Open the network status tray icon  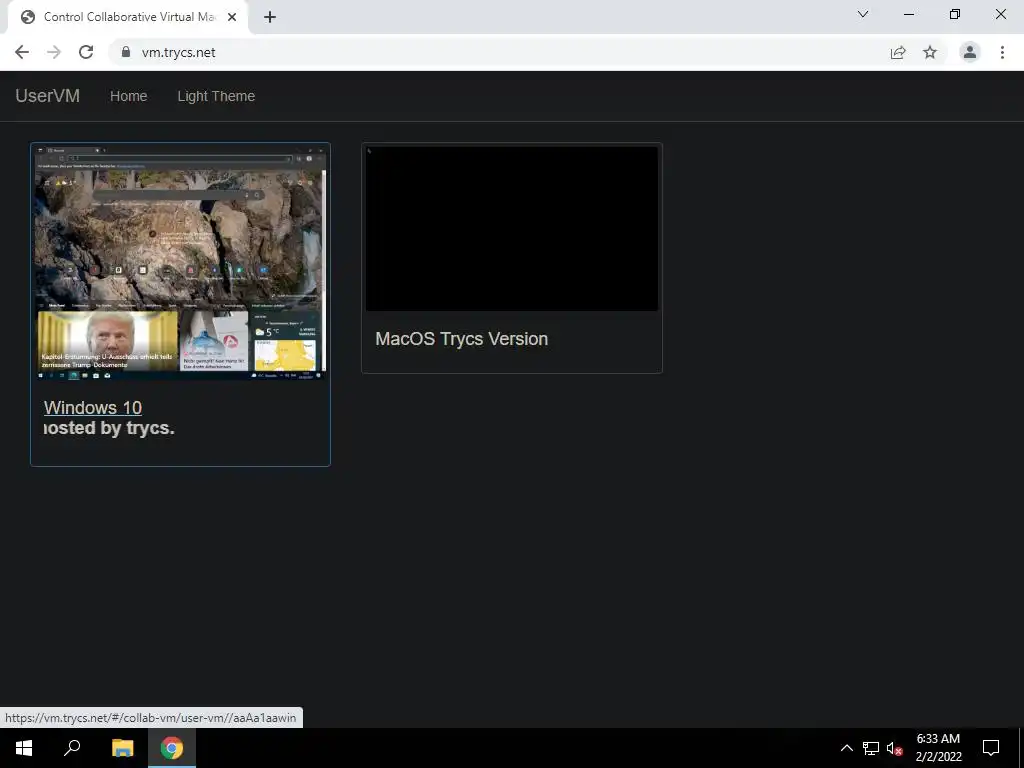point(871,748)
